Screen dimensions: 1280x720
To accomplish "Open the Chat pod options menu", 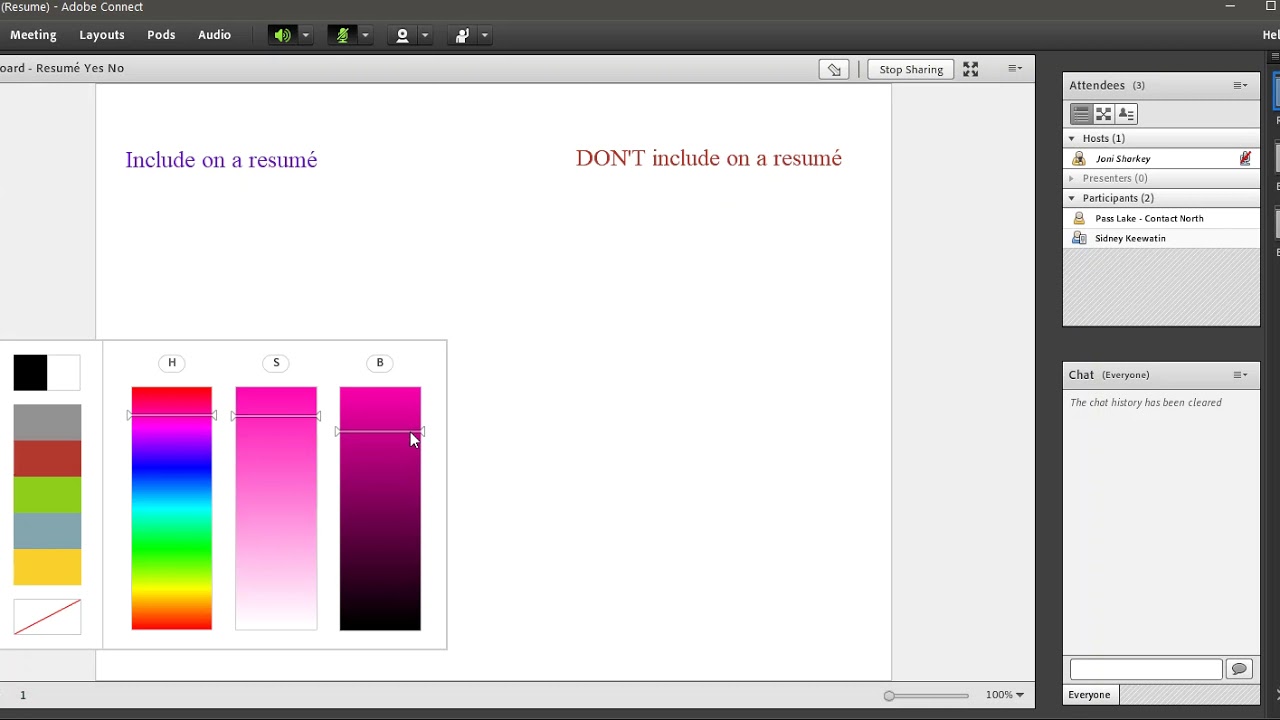I will click(x=1240, y=375).
